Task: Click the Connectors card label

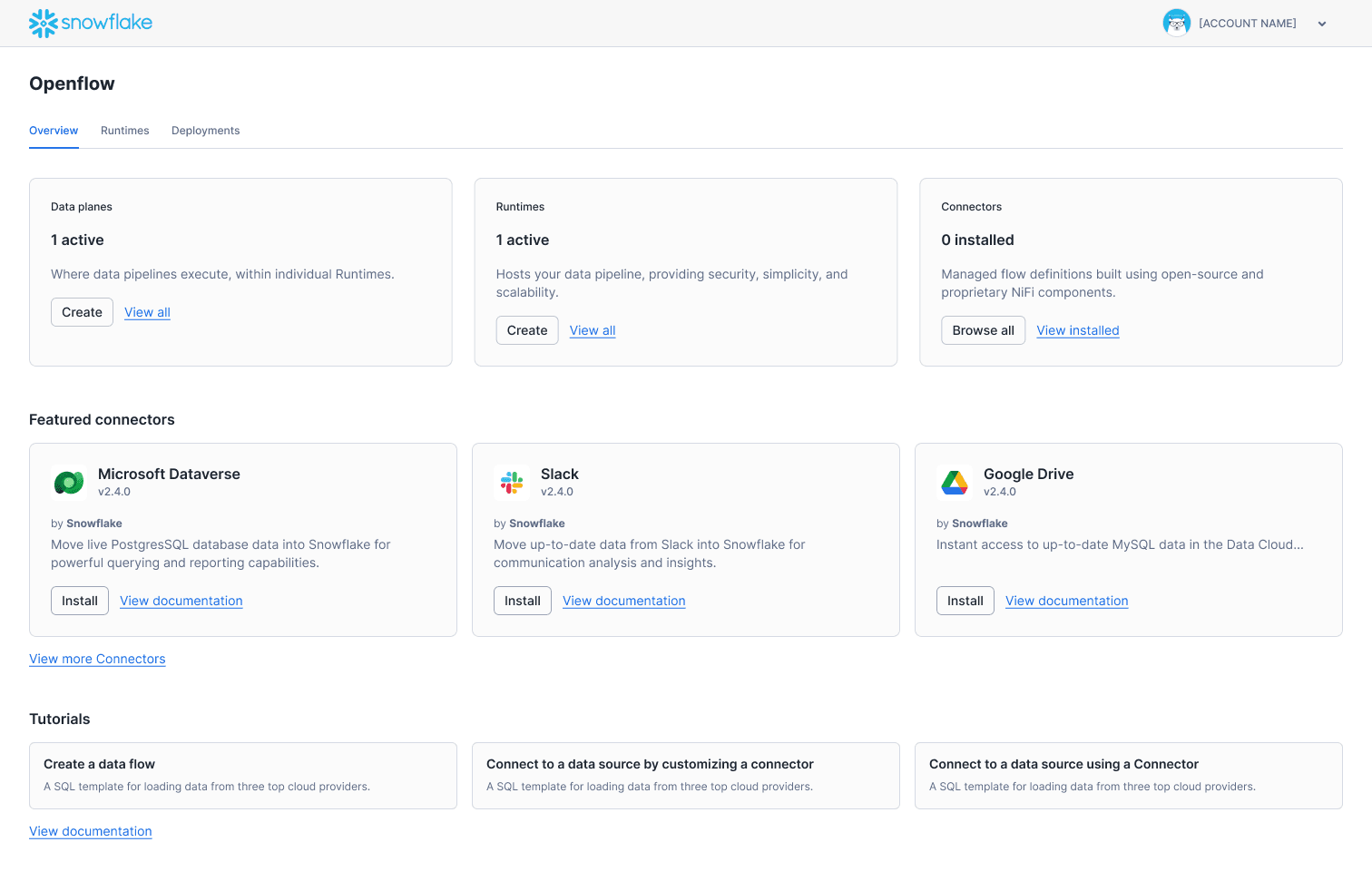Action: [x=971, y=207]
